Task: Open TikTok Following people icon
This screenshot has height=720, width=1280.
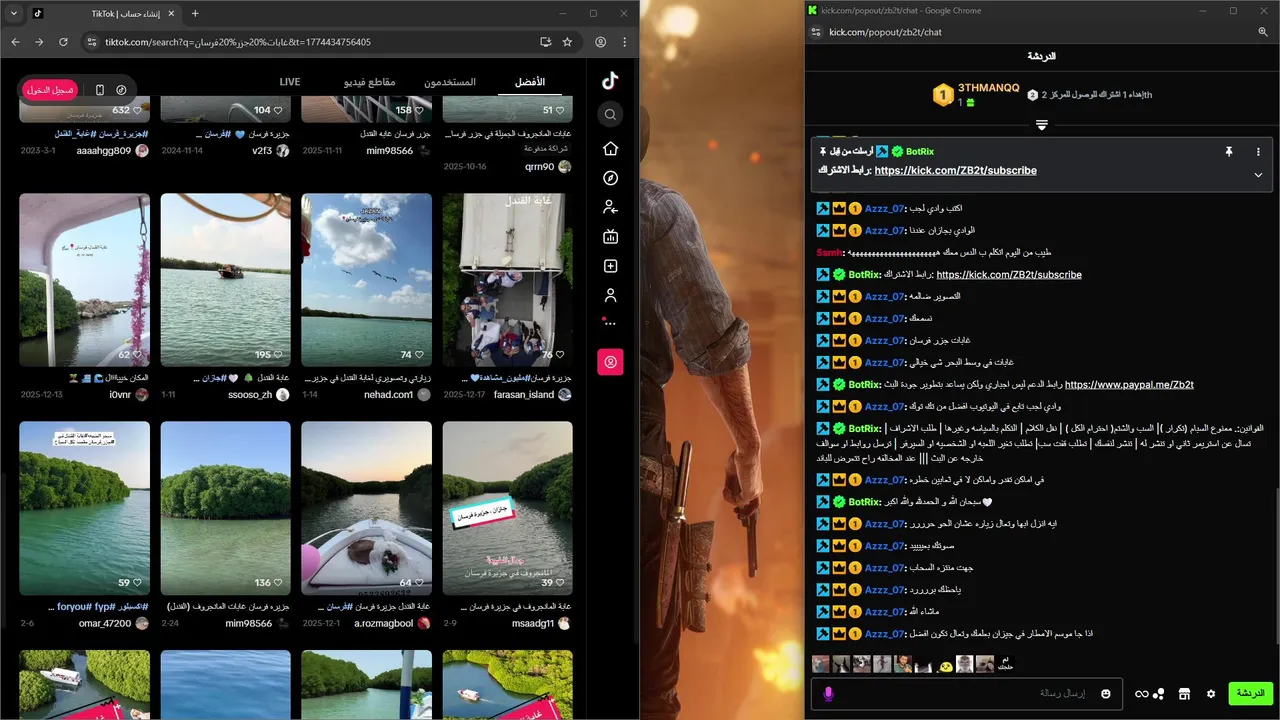Action: click(610, 207)
